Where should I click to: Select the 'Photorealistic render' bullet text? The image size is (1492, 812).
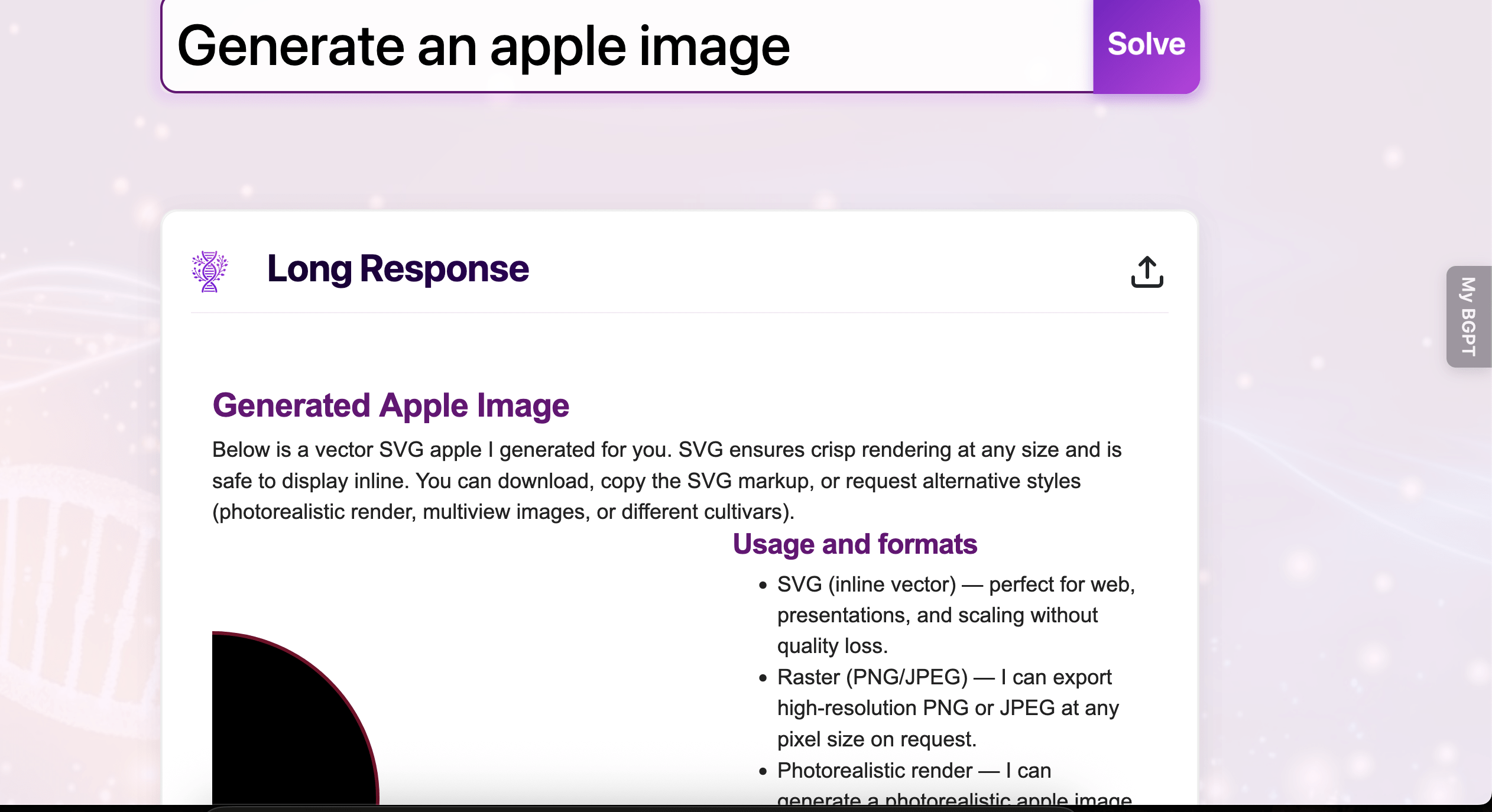point(875,771)
